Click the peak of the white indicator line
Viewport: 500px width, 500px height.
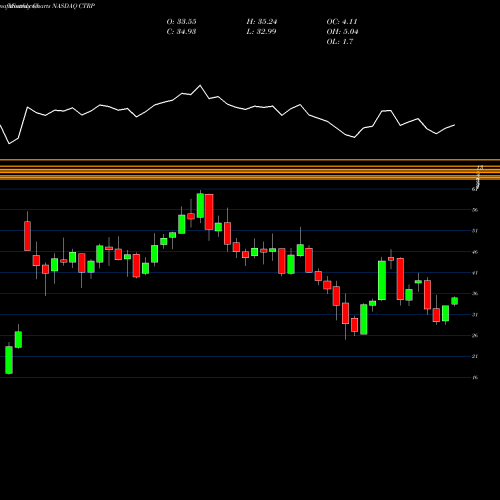[200, 86]
